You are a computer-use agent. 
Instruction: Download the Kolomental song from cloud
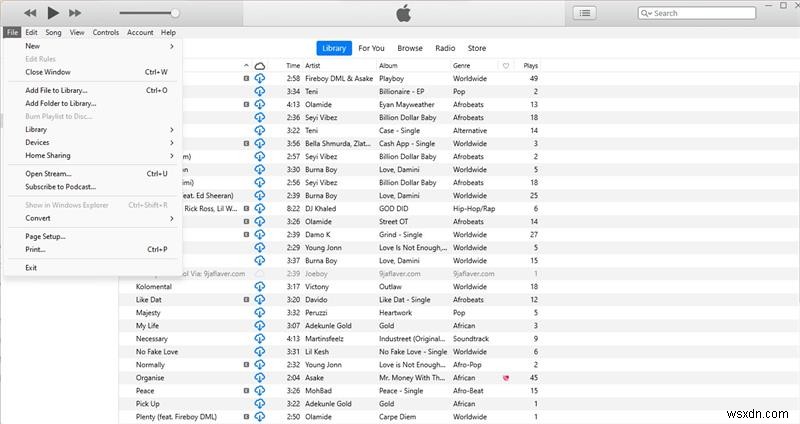260,287
